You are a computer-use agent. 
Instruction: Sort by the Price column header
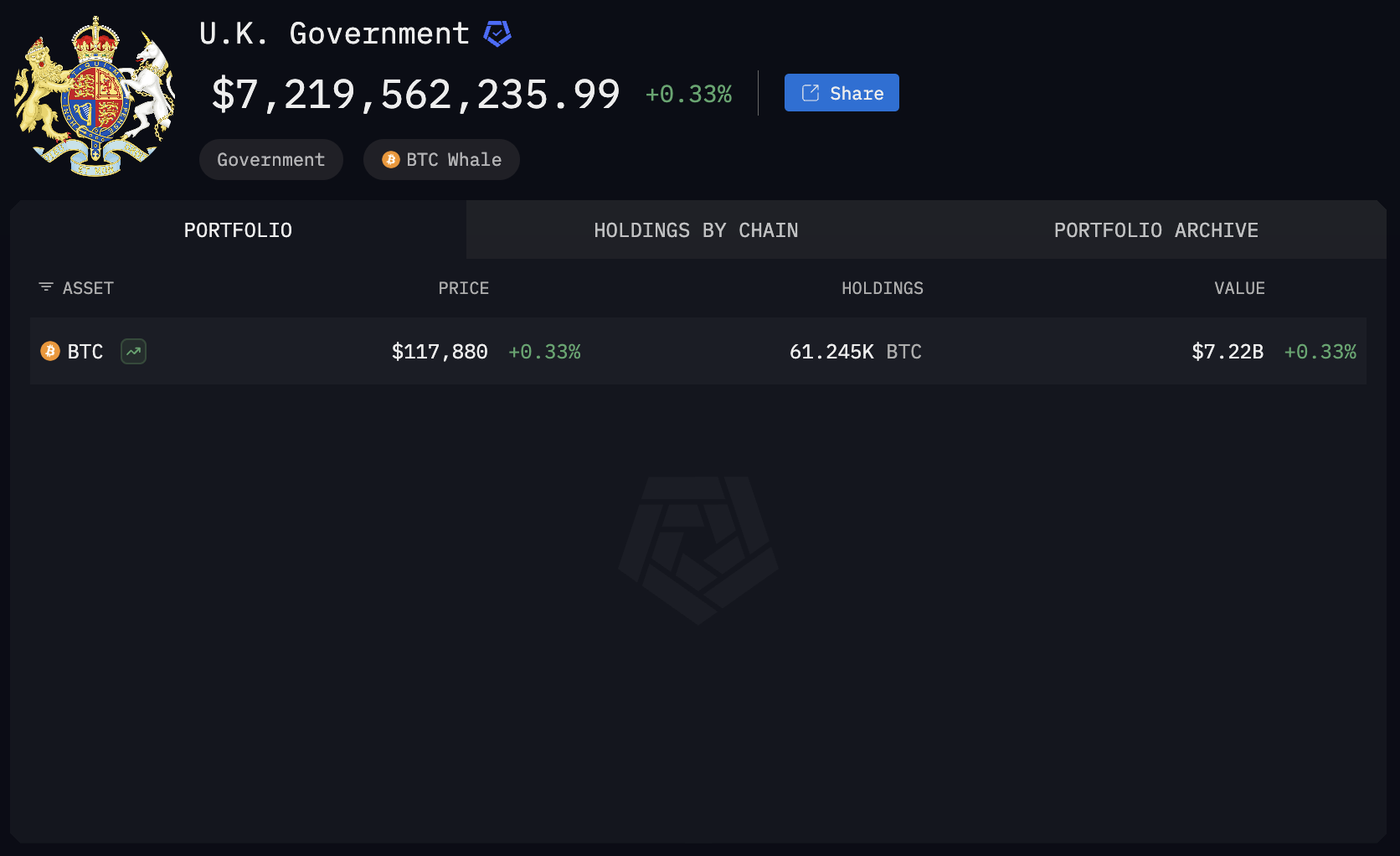463,288
